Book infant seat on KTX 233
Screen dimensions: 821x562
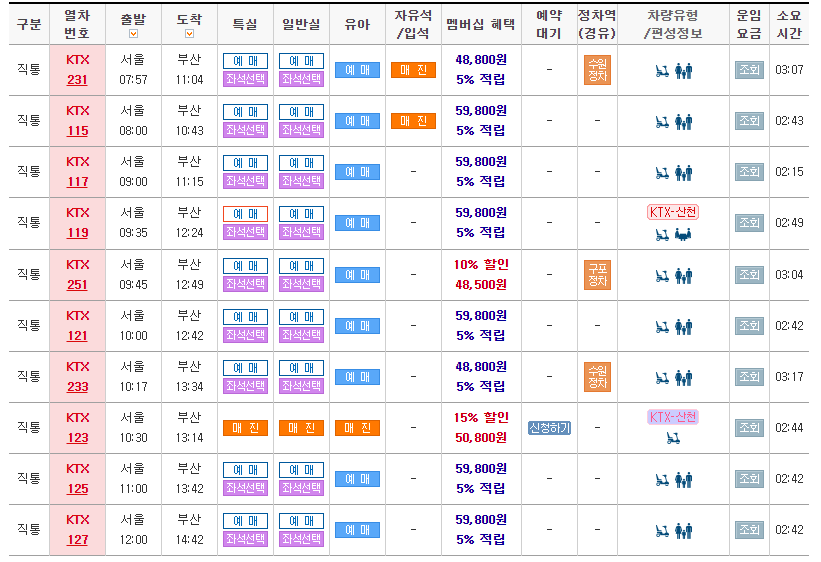click(358, 377)
